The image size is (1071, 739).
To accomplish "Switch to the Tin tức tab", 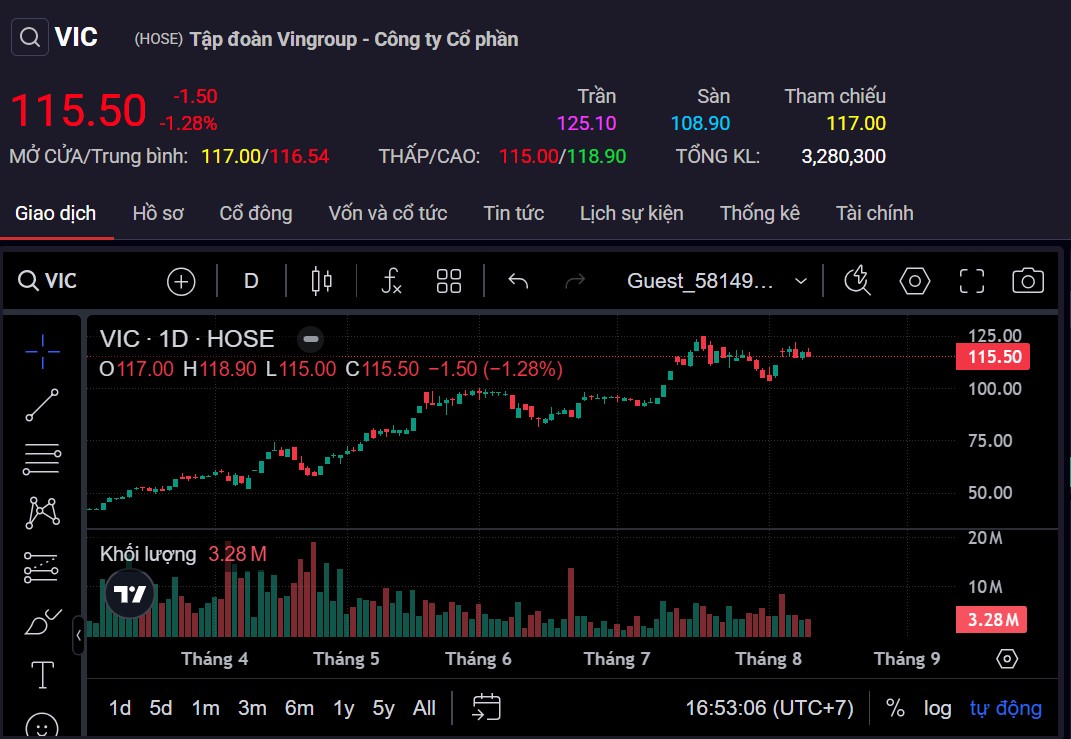I will tap(513, 213).
